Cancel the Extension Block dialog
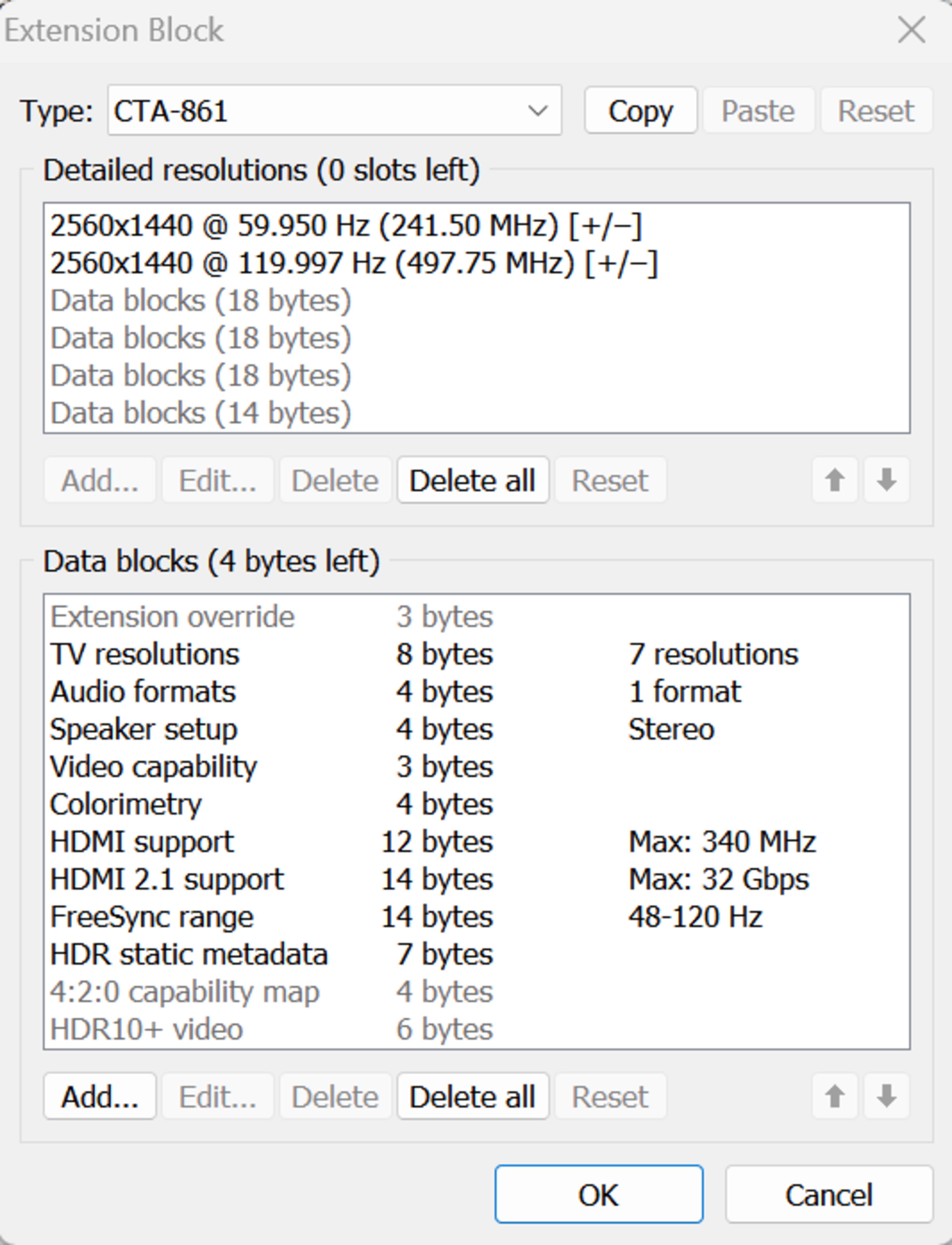Screen dimensions: 952x1245 tap(829, 1194)
